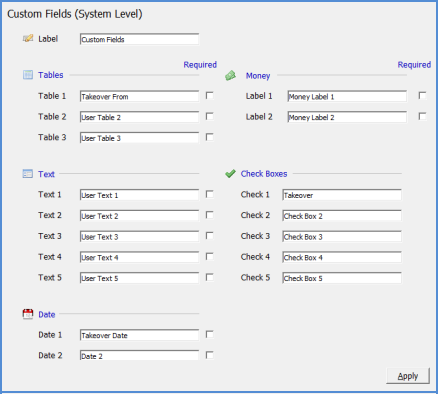The height and width of the screenshot is (394, 438).
Task: Select the Money Label 2 field
Action: (x=347, y=117)
